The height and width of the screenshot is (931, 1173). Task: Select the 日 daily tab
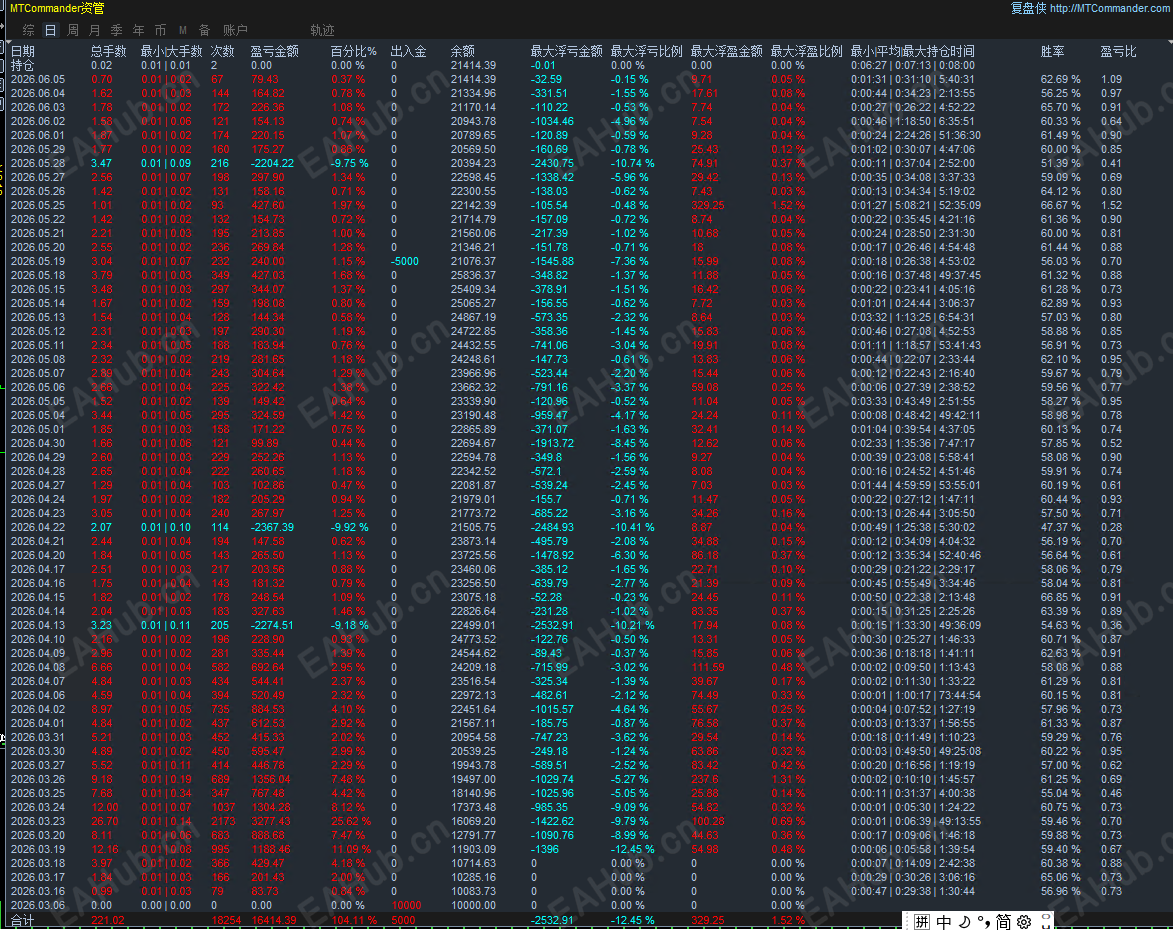pyautogui.click(x=50, y=30)
